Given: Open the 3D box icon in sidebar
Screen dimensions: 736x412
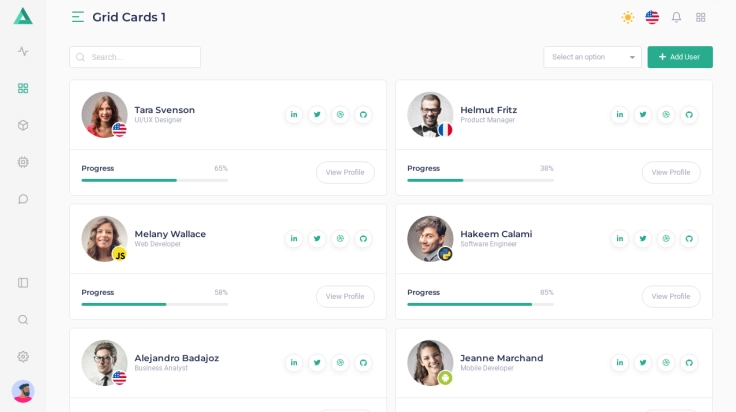Looking at the screenshot, I should coord(23,125).
